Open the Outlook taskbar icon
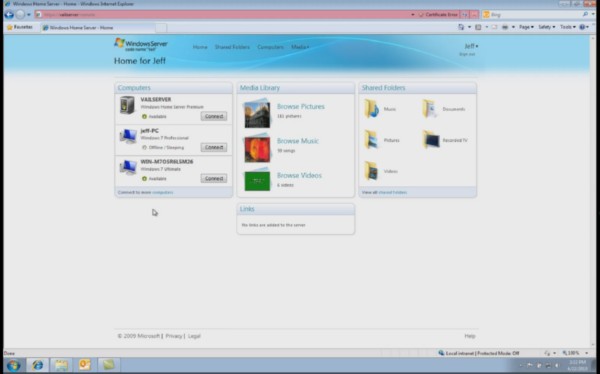Image resolution: width=600 pixels, height=374 pixels. coord(85,365)
